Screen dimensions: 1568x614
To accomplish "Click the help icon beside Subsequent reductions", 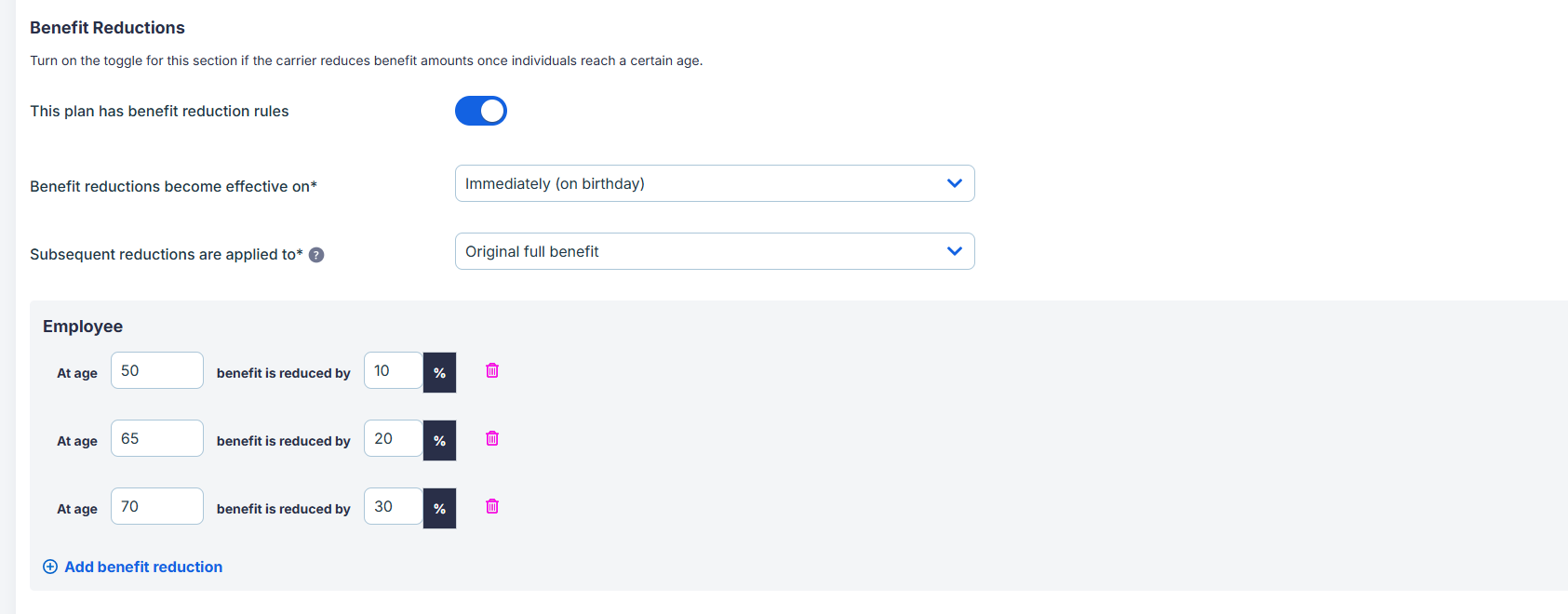I will [316, 255].
